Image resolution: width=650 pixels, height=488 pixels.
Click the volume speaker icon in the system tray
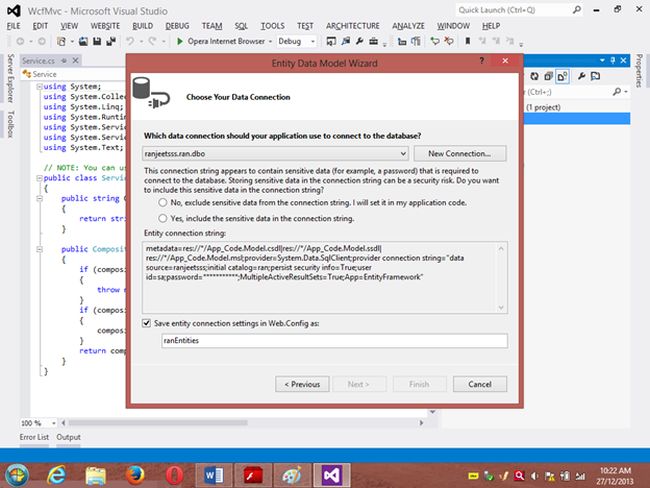(535, 476)
